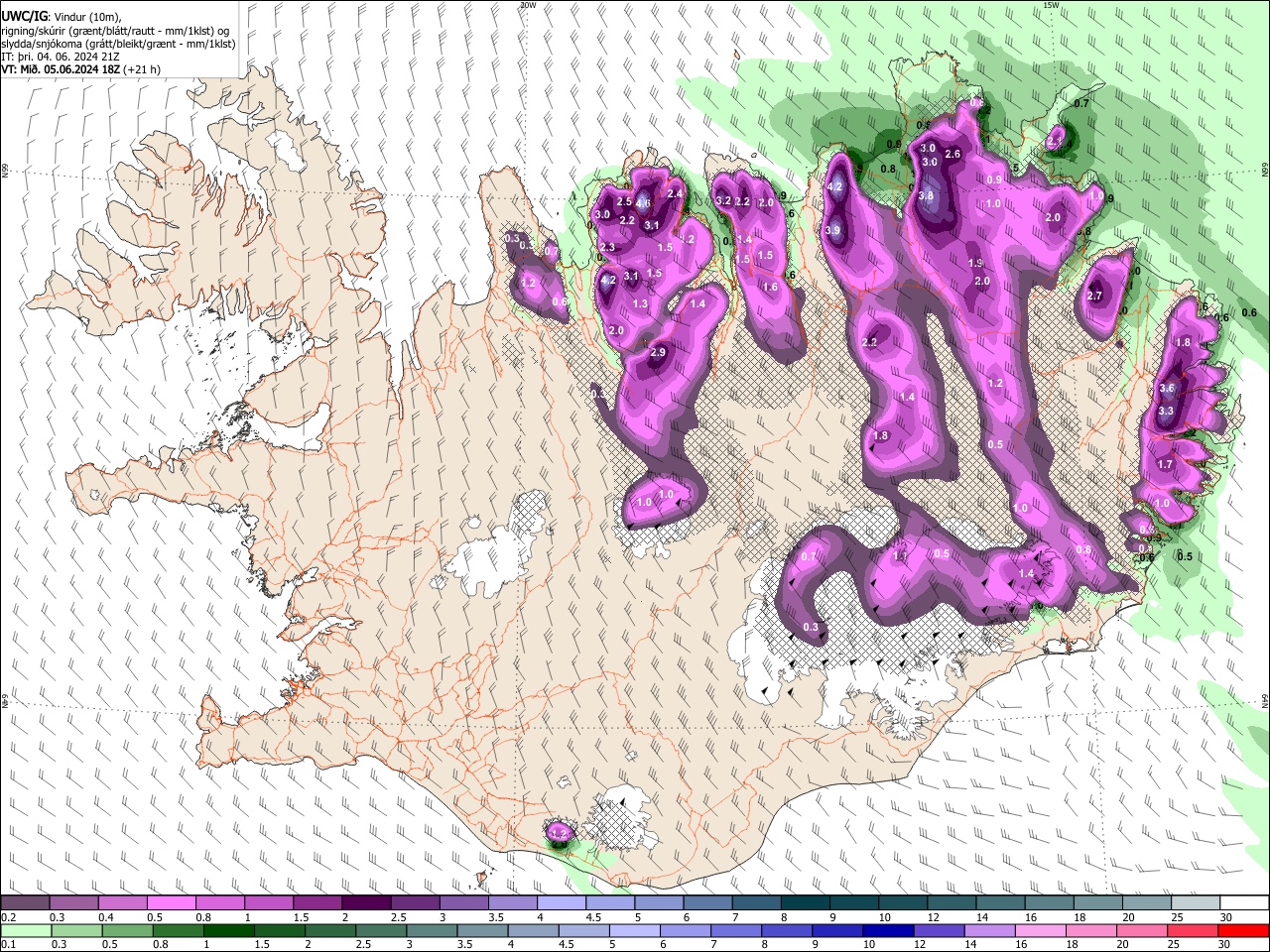
Task: Click the 3.9 precipitation value on the map
Action: 832,230
